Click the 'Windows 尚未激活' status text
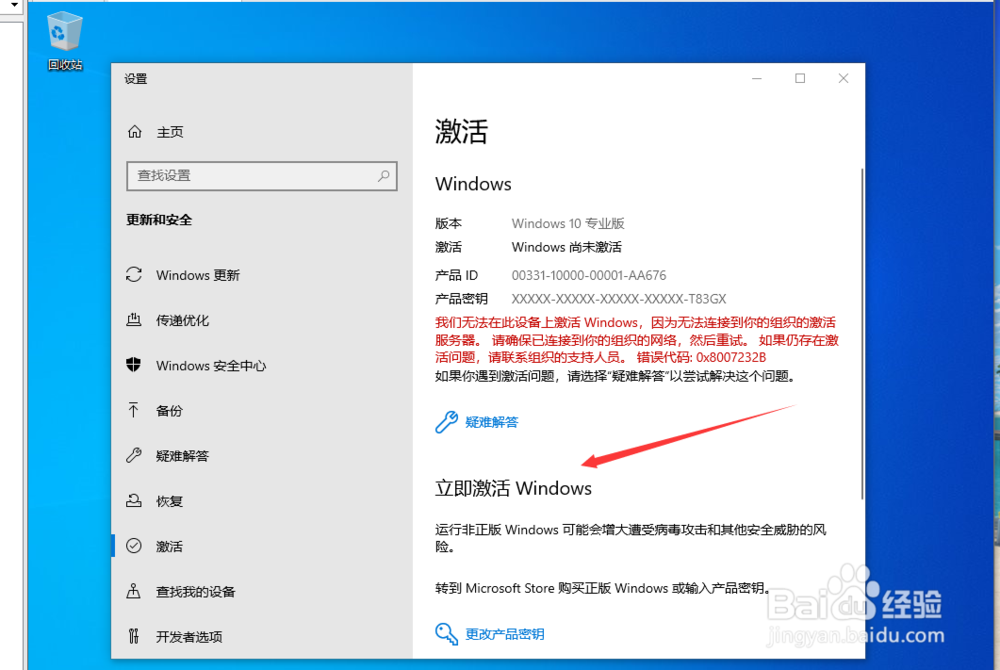Image resolution: width=1000 pixels, height=670 pixels. [566, 247]
